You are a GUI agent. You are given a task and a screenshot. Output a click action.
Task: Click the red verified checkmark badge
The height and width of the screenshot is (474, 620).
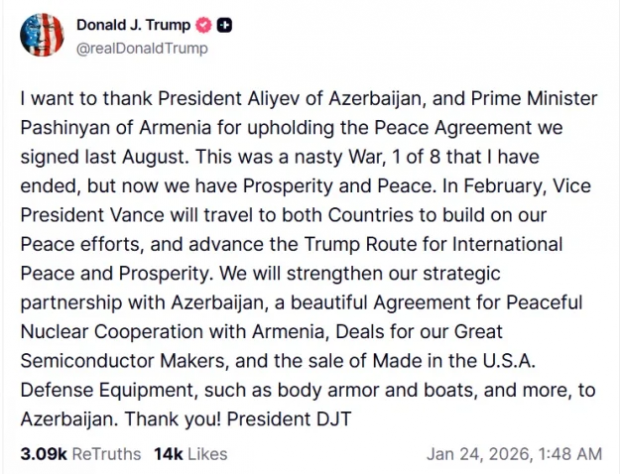(x=205, y=26)
